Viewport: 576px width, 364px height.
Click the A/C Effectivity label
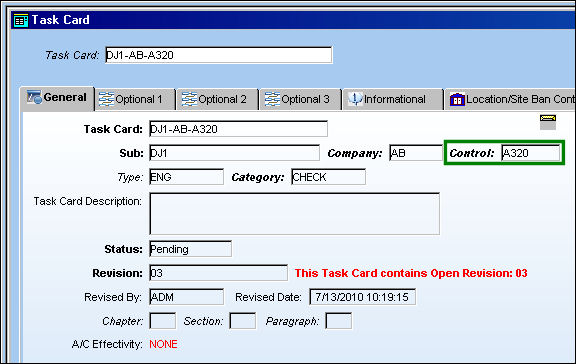(107, 345)
